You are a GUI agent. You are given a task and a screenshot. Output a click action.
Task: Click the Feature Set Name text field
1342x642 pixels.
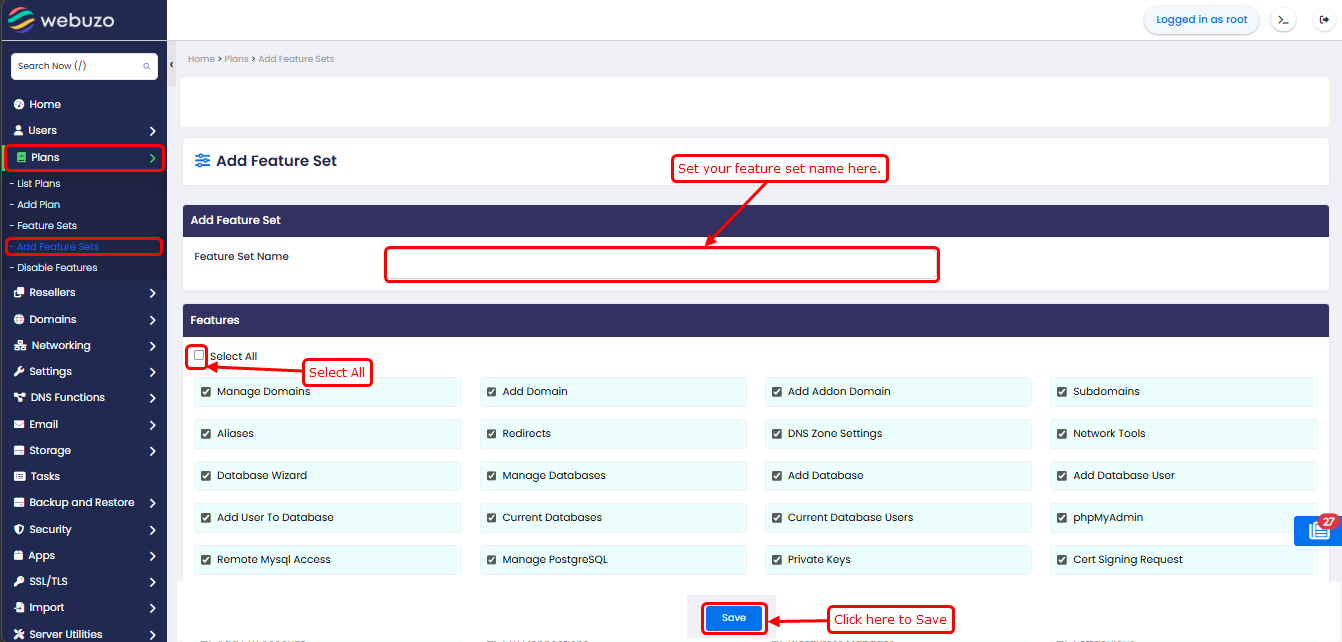(662, 264)
